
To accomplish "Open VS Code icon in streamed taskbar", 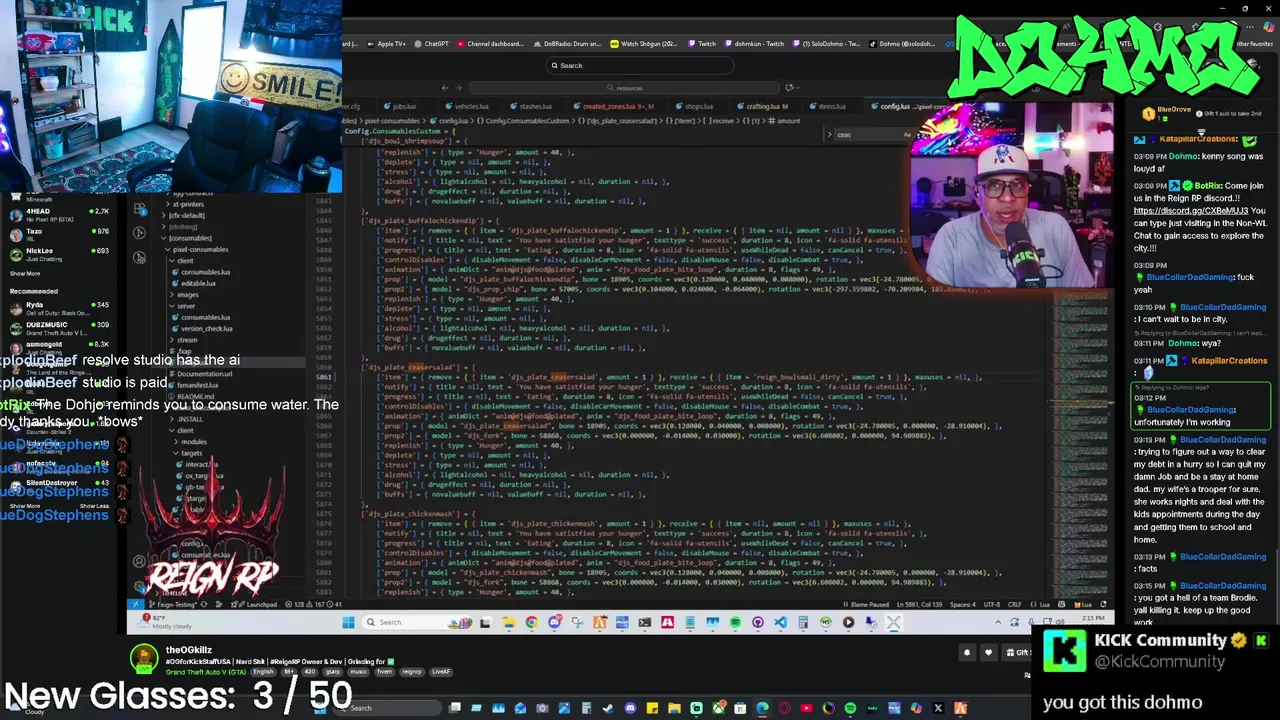I will (x=780, y=622).
